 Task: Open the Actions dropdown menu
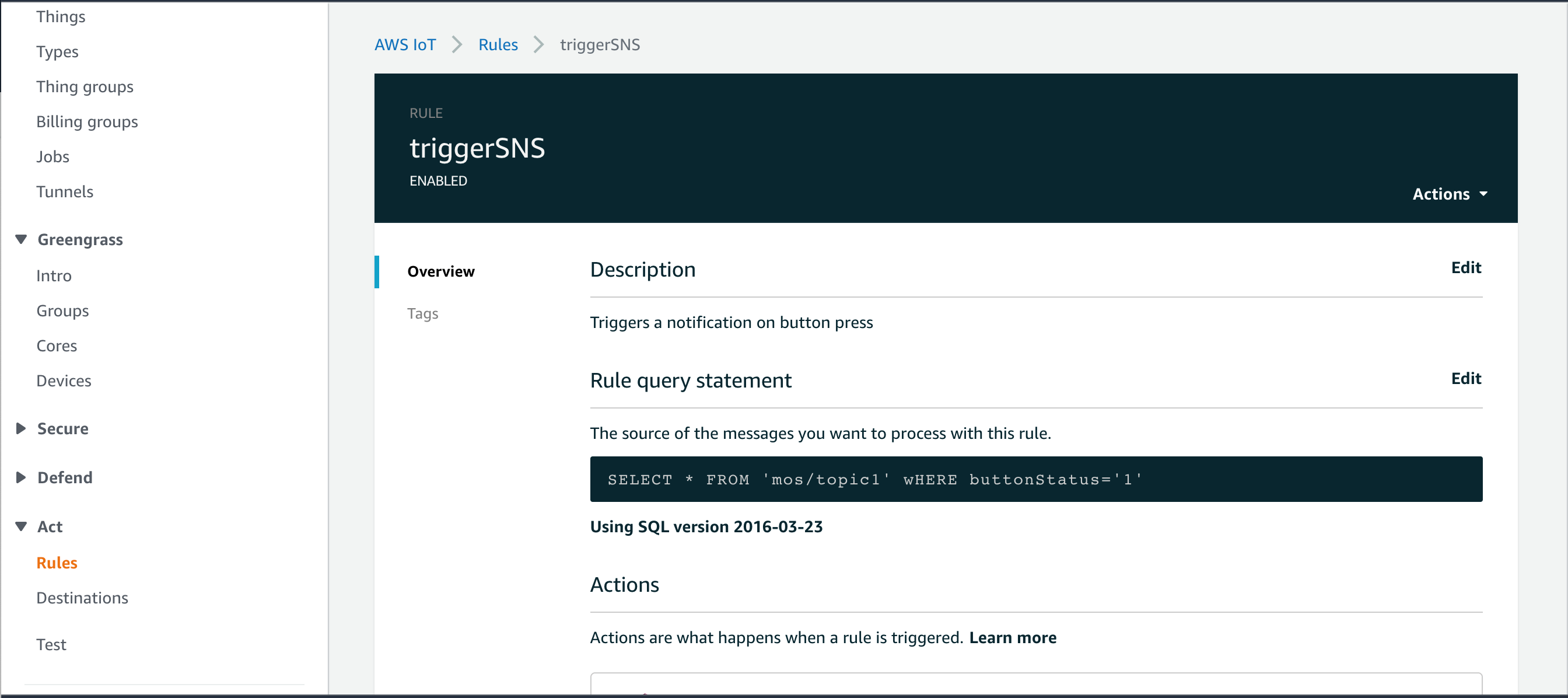[x=1441, y=194]
